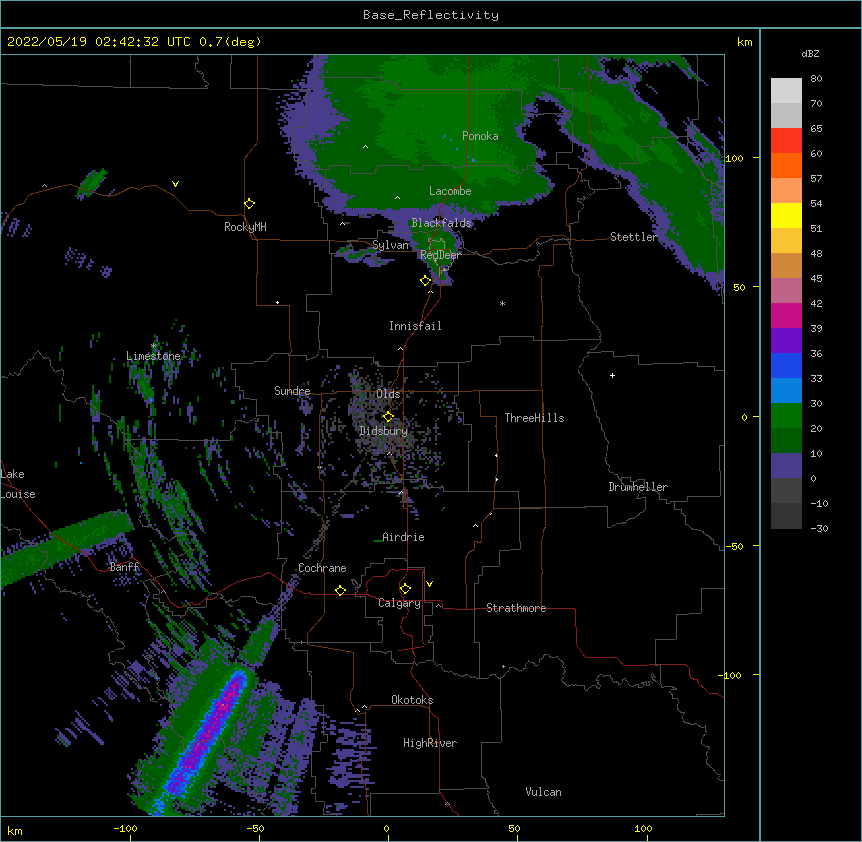Image resolution: width=862 pixels, height=842 pixels.
Task: Click the Banff label
Action: (124, 567)
